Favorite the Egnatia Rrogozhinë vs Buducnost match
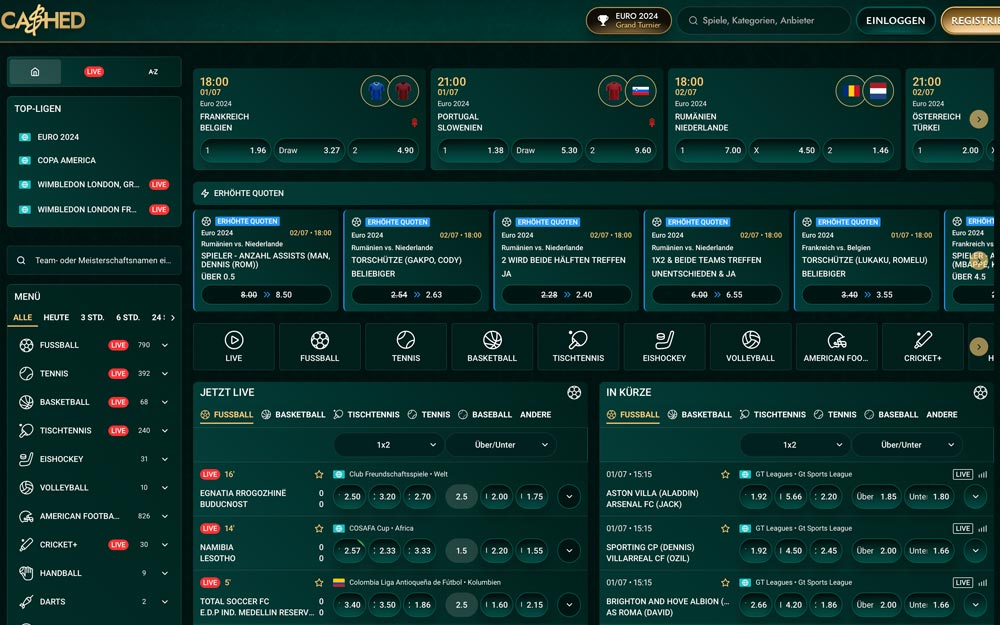The width and height of the screenshot is (1000, 625). coord(319,474)
